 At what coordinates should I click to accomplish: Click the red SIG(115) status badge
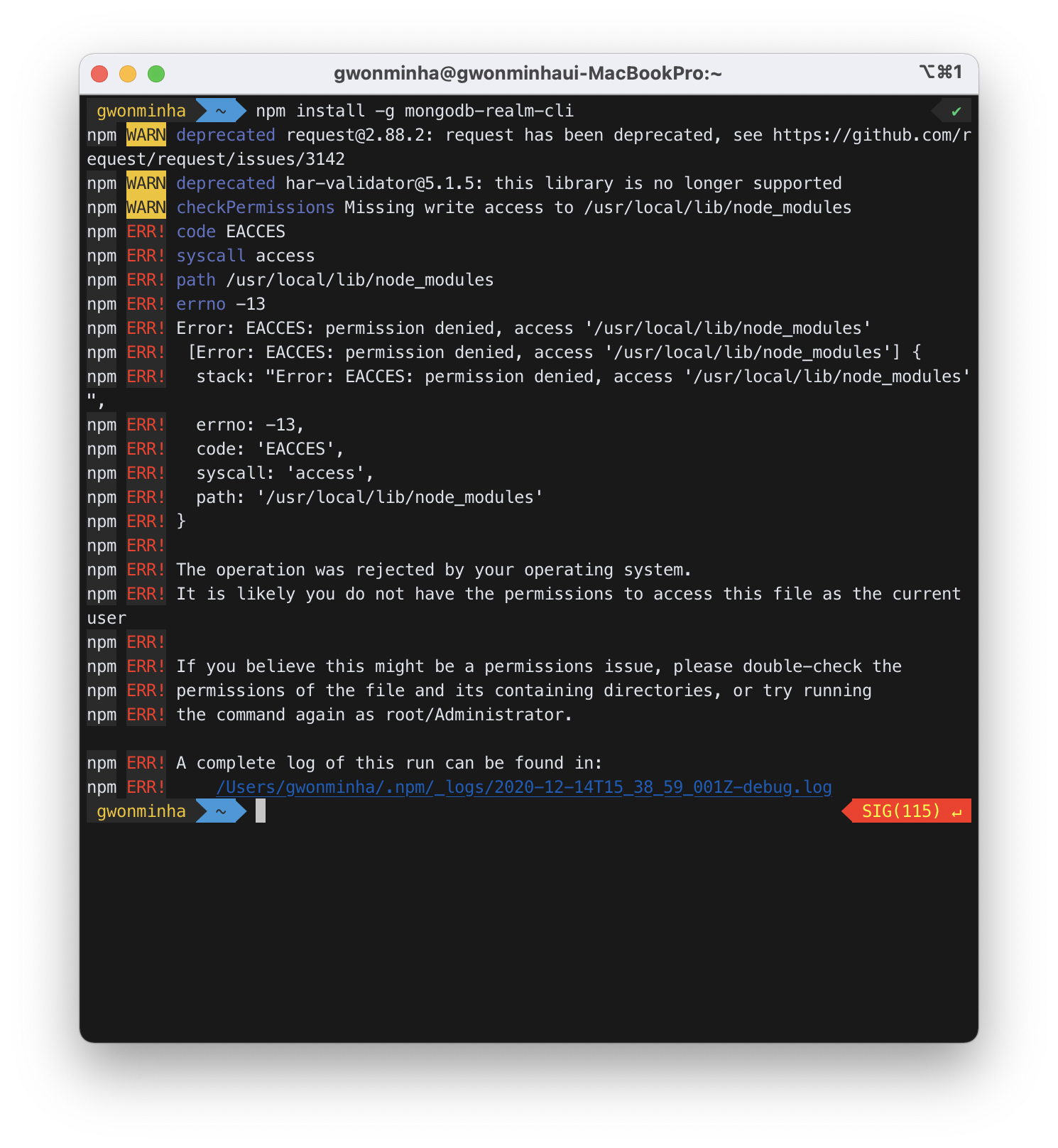click(x=907, y=811)
